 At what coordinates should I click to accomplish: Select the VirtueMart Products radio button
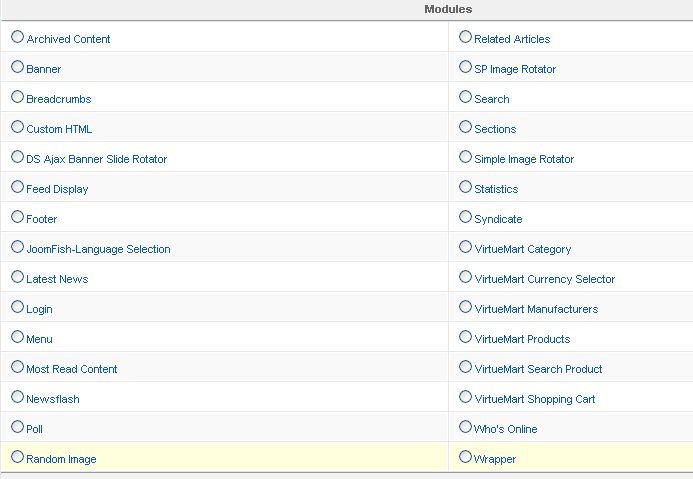pyautogui.click(x=465, y=336)
